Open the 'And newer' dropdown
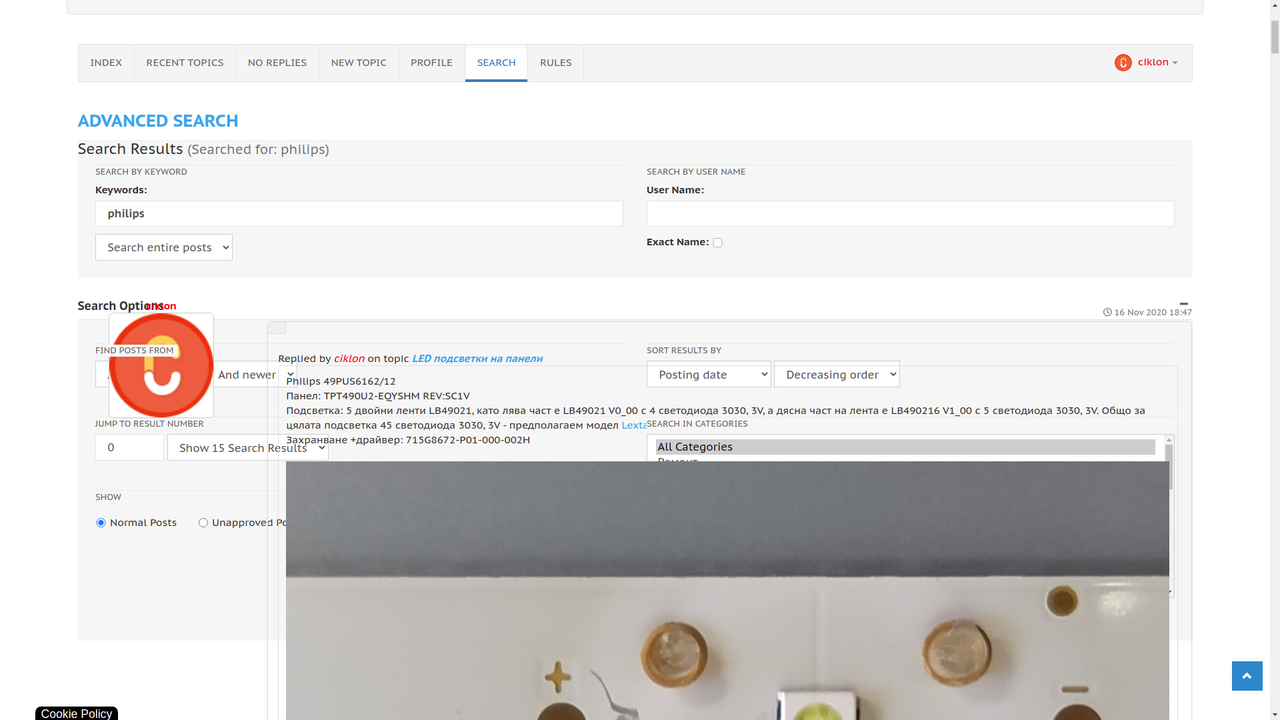 tap(255, 375)
